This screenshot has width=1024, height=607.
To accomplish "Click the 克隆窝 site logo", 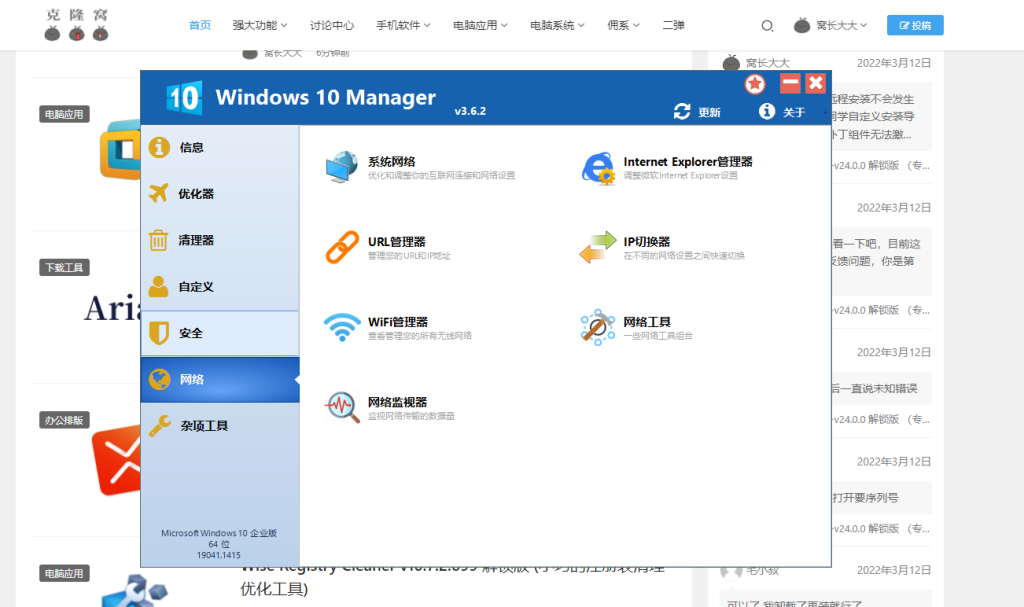I will pos(77,25).
